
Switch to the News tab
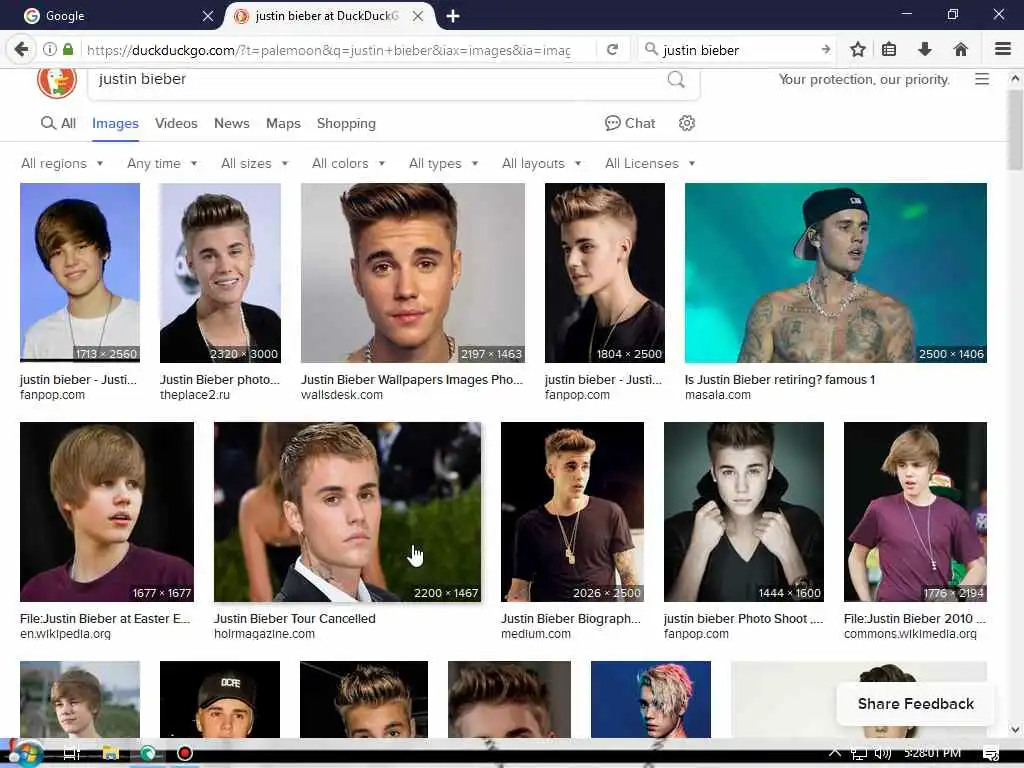(232, 123)
